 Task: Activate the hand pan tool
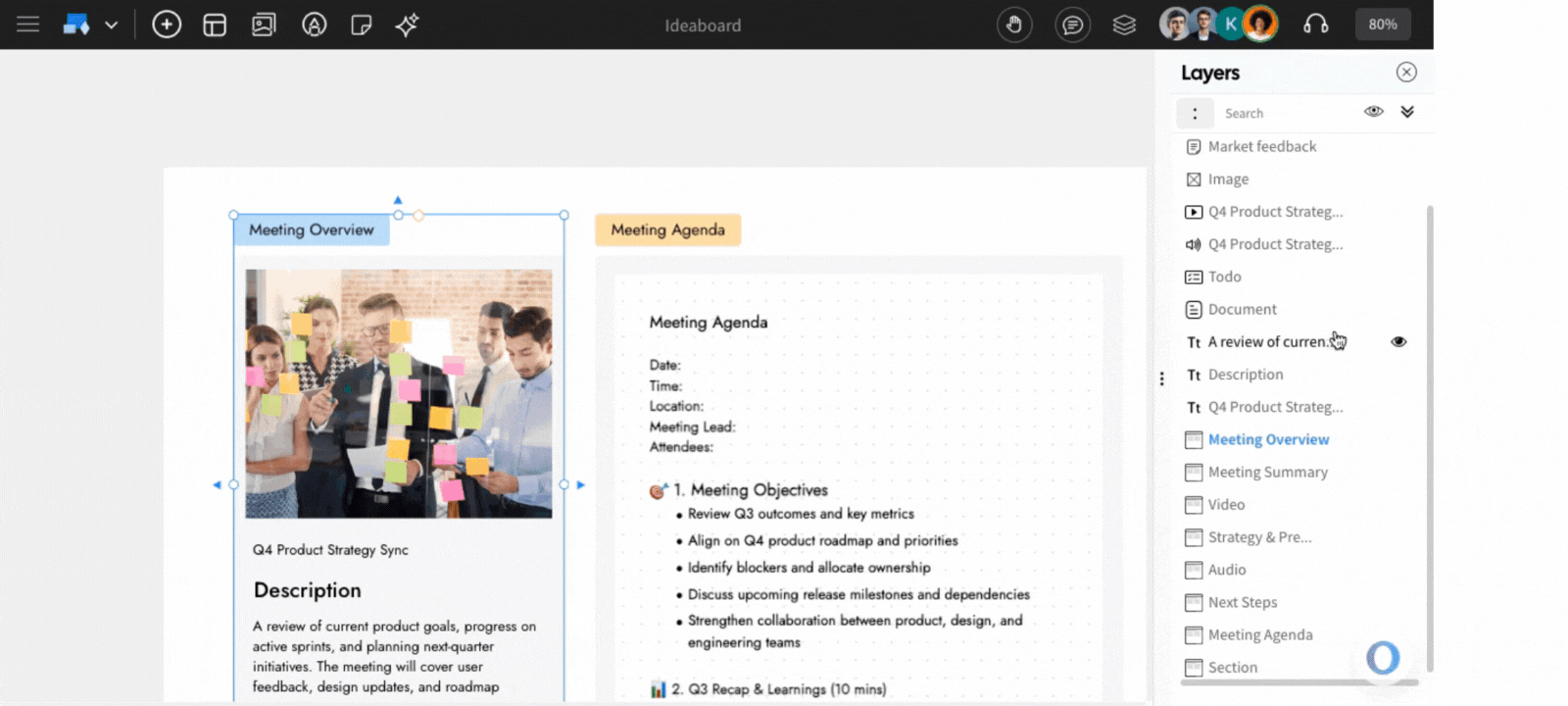[x=1014, y=25]
